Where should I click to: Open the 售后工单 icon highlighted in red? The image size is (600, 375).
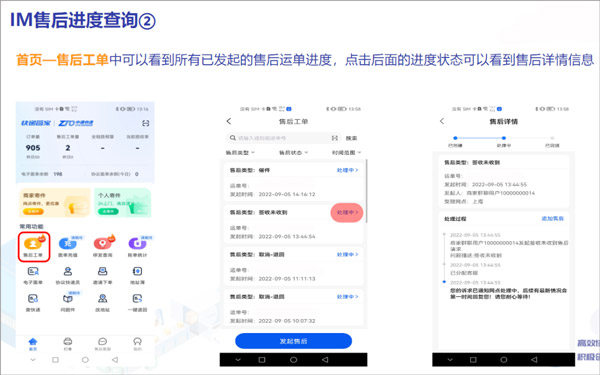point(33,247)
